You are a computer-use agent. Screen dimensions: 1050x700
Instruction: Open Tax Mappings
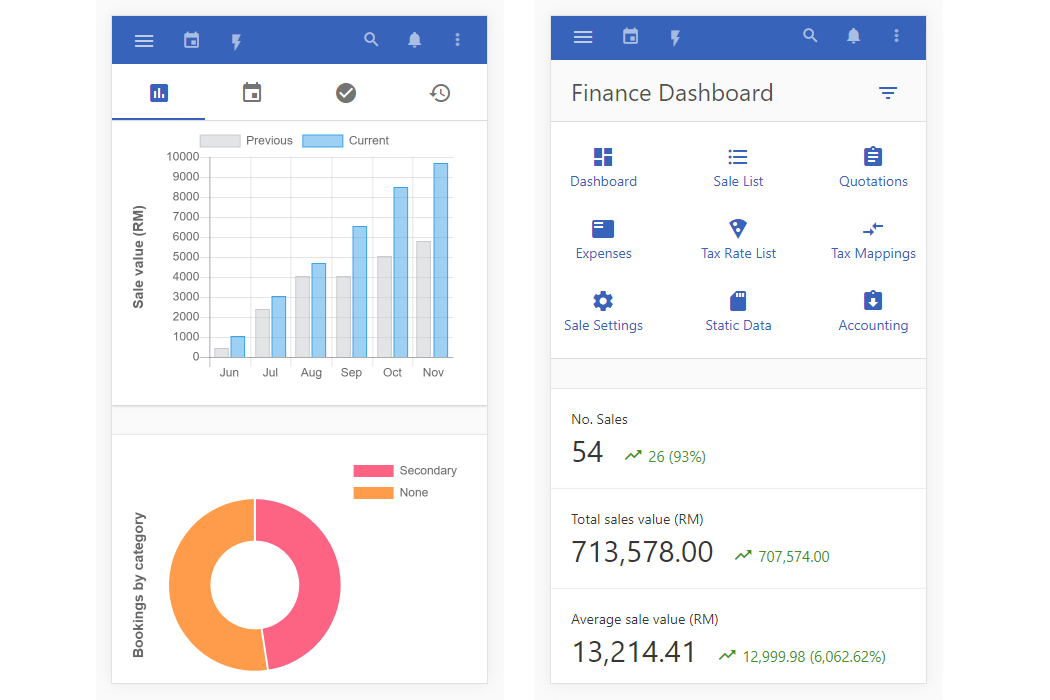pyautogui.click(x=873, y=238)
